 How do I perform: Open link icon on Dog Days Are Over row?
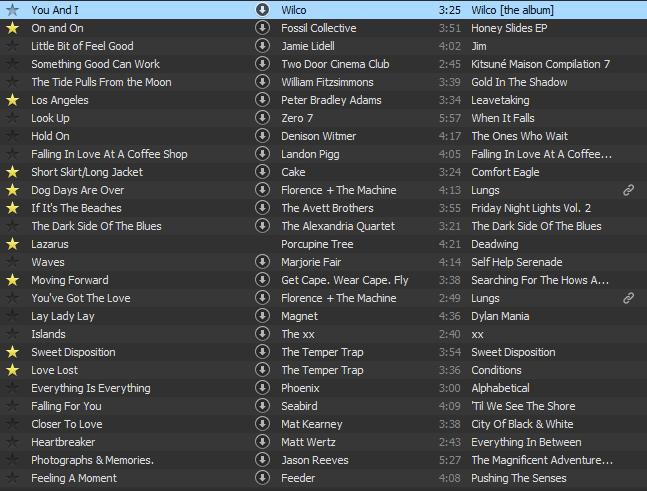click(x=628, y=190)
